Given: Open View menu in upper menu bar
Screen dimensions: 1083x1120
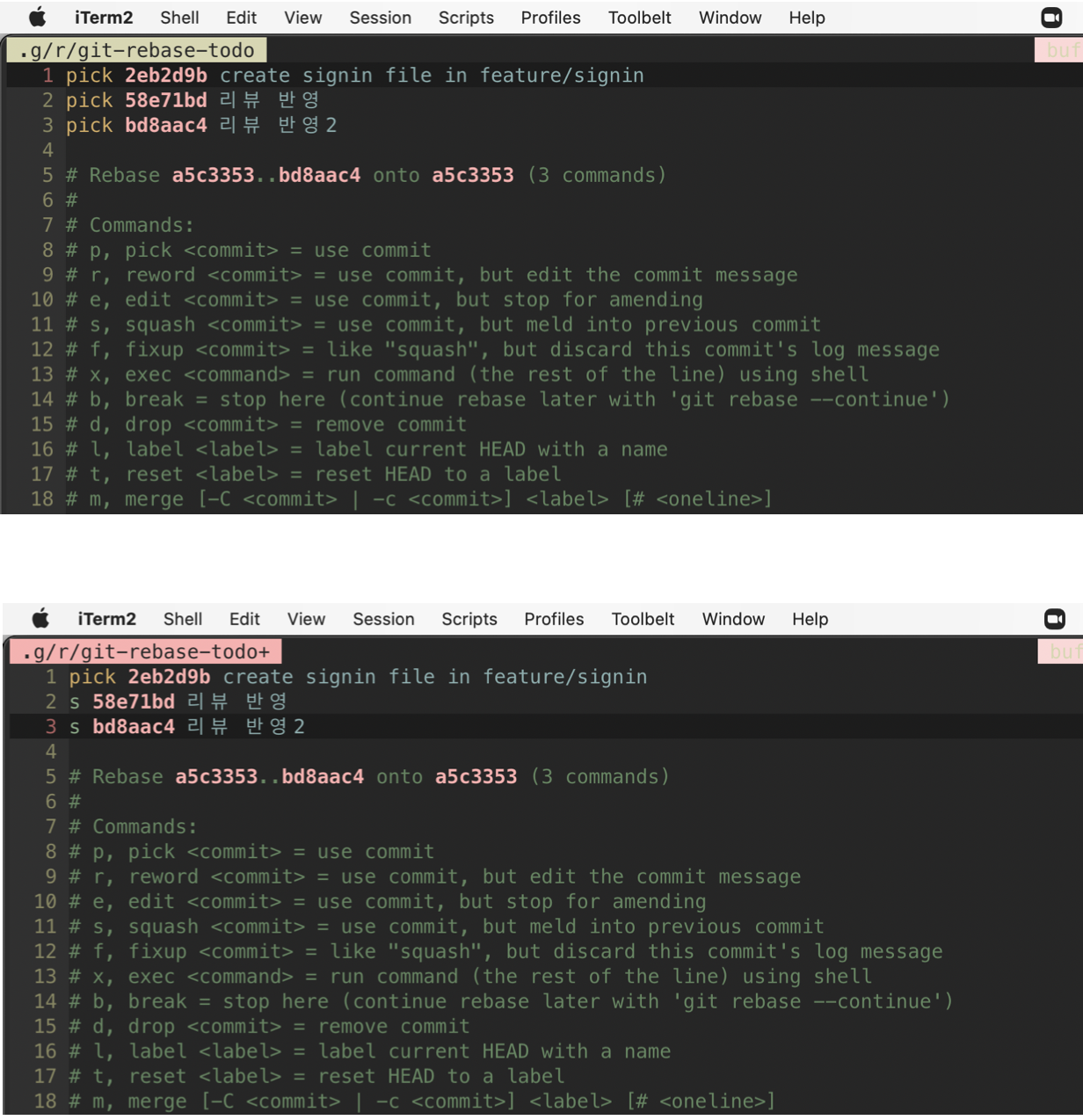Looking at the screenshot, I should (x=303, y=18).
